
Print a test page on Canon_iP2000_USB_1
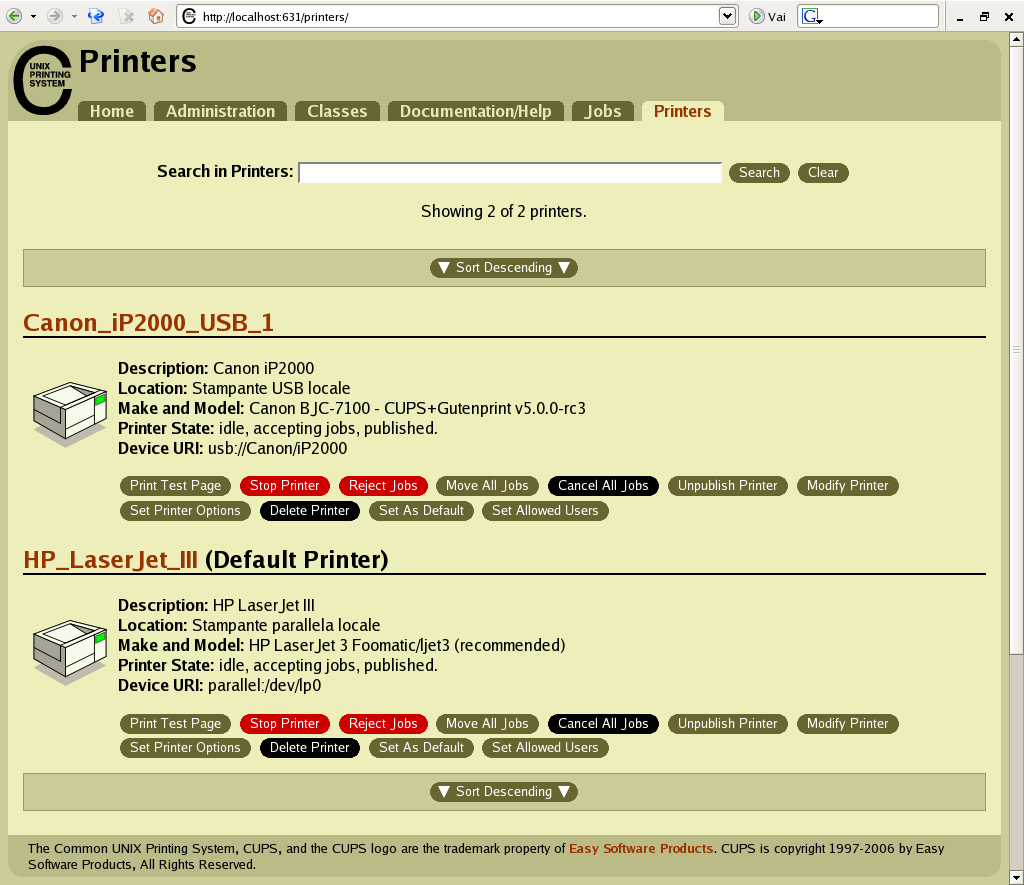[175, 485]
